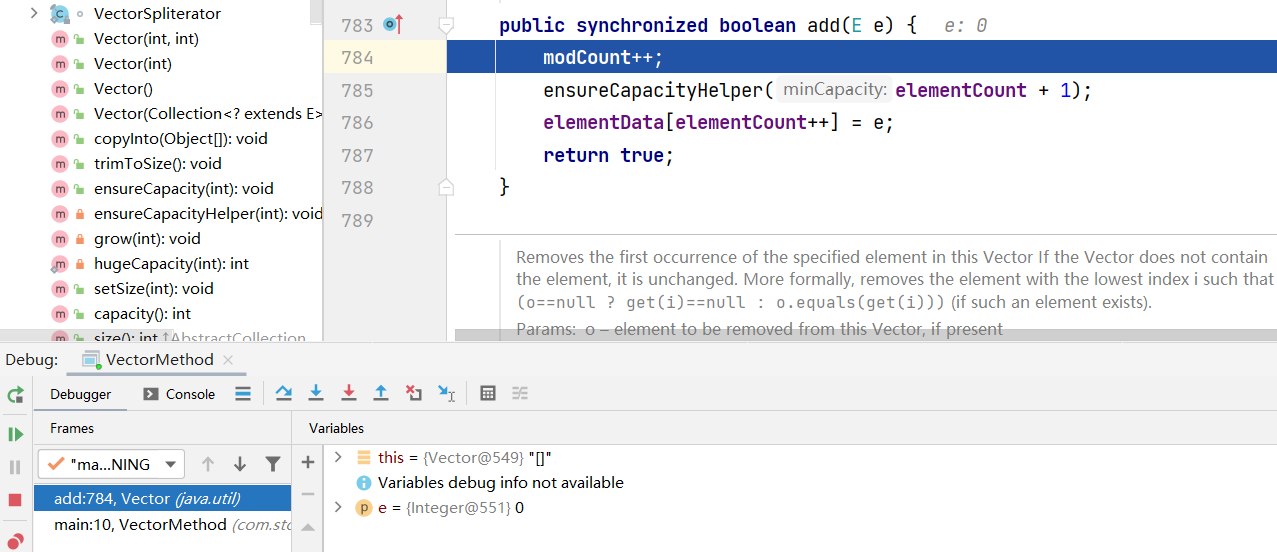Image resolution: width=1277 pixels, height=552 pixels.
Task: Click the Step Out arrow icon
Action: click(x=381, y=394)
